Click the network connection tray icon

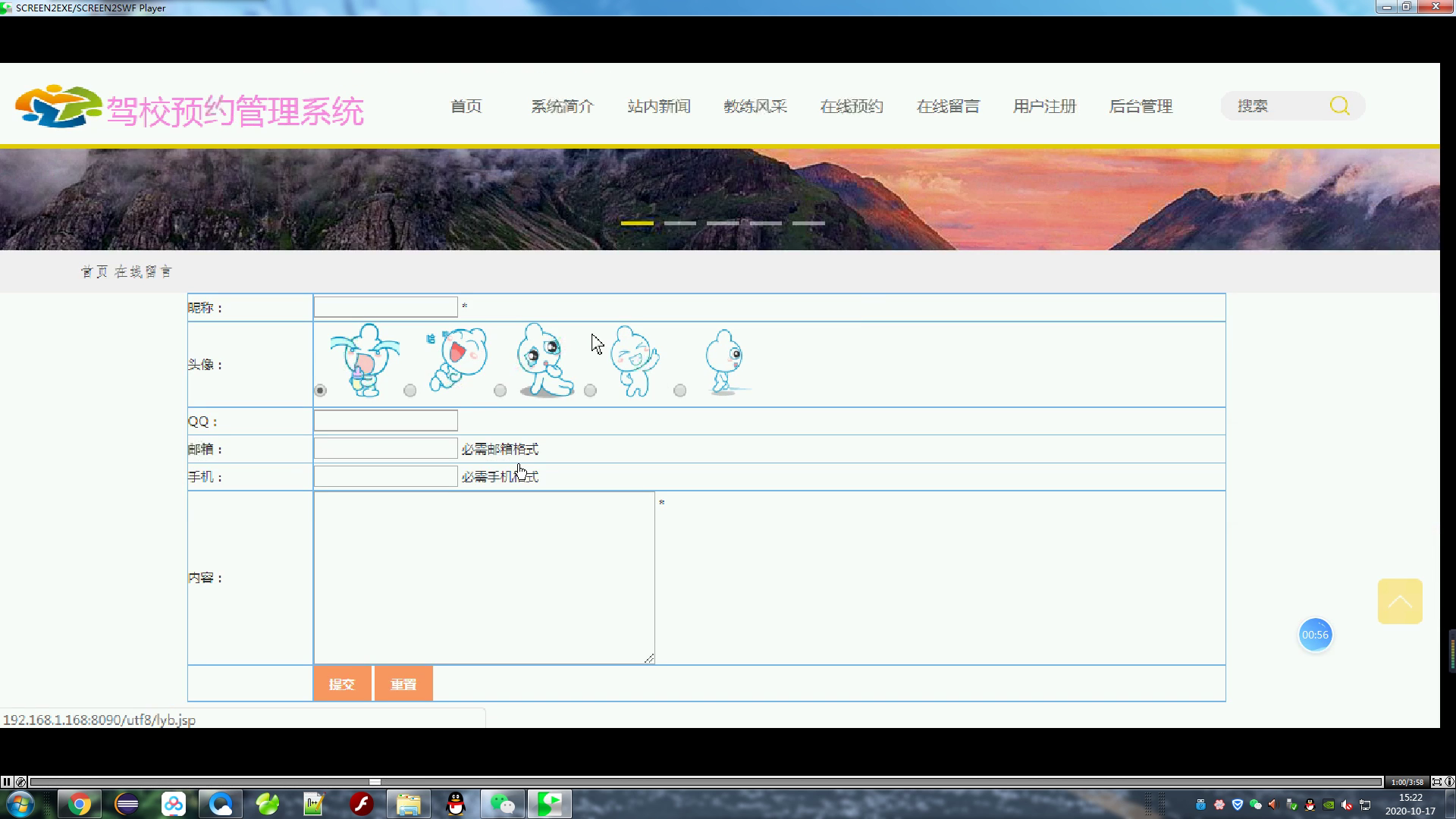click(x=1365, y=805)
